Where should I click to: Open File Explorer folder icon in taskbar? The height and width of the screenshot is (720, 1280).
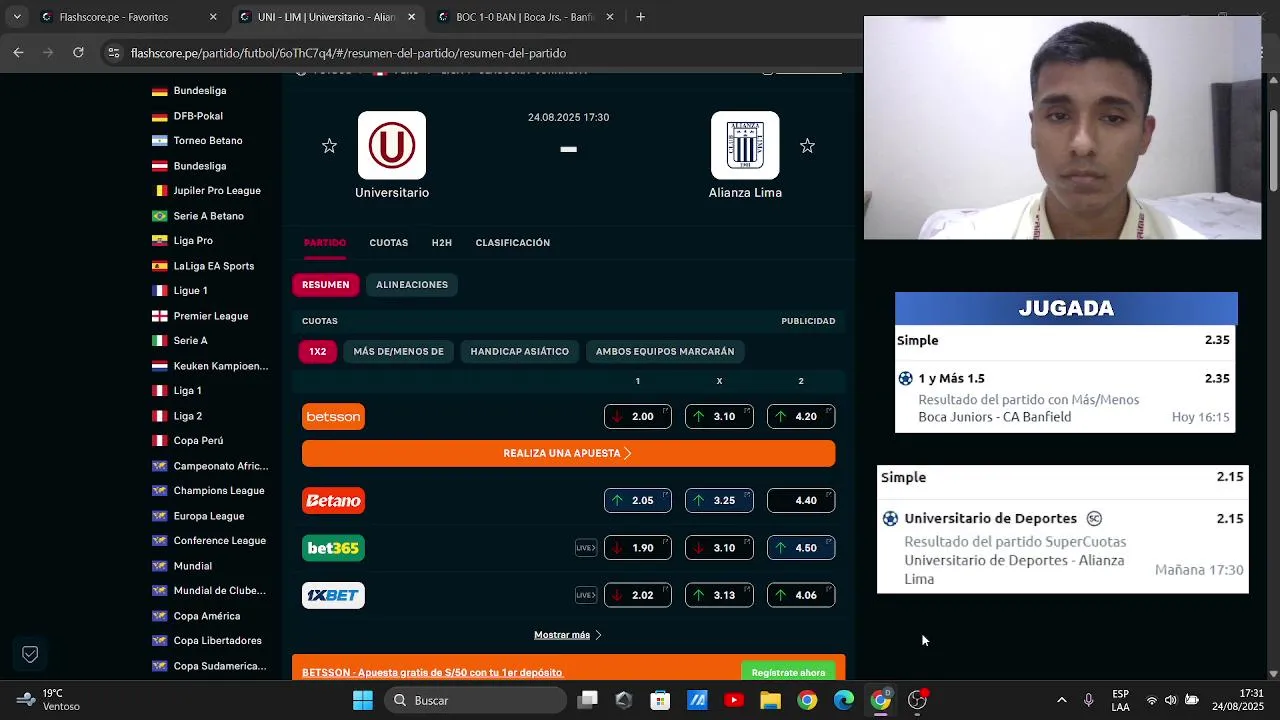(770, 700)
